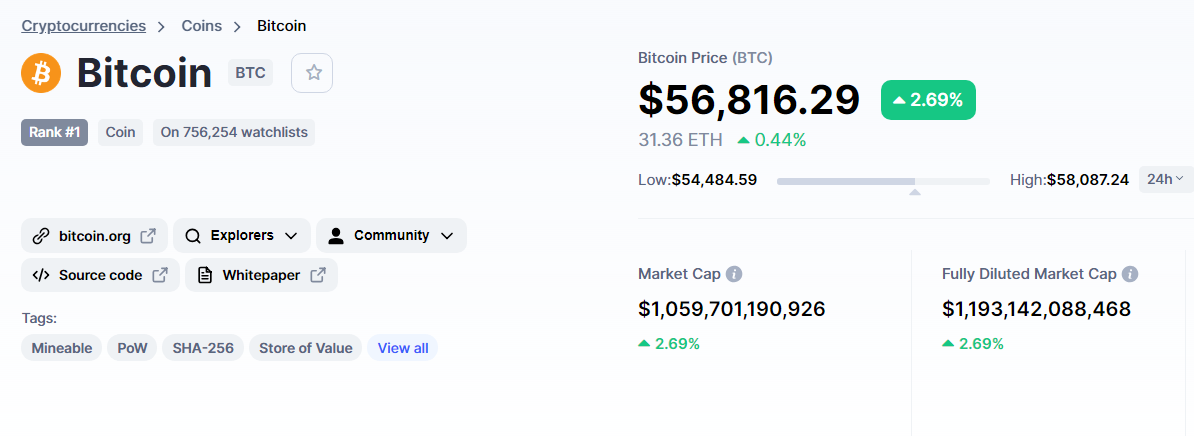Click the bitcoin.org chain link icon
1194x436 pixels.
click(41, 236)
